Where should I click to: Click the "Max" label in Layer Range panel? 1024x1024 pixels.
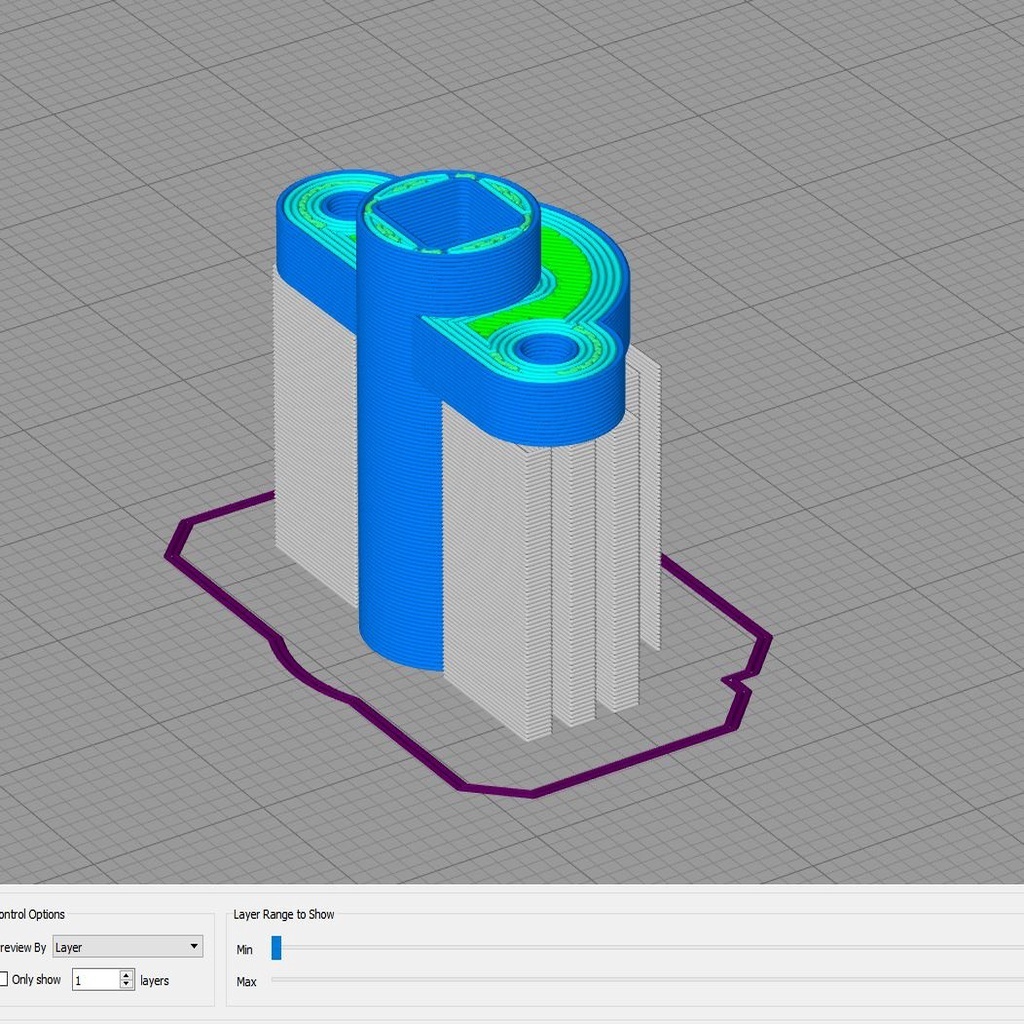click(x=246, y=981)
